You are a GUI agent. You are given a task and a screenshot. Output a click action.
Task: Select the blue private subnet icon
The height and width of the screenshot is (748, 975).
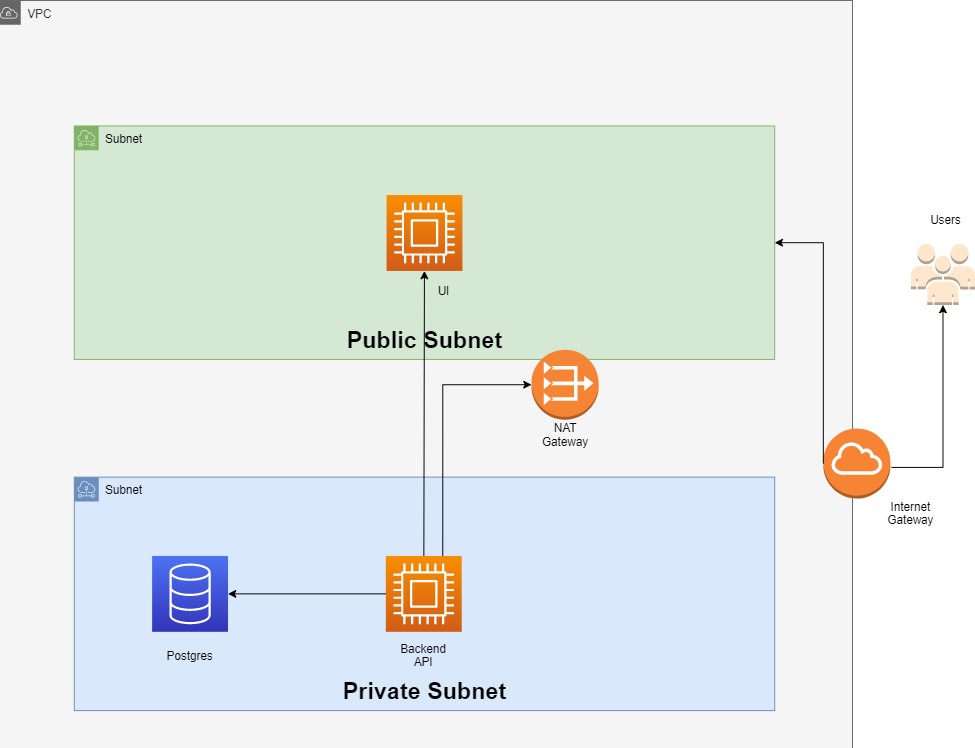(x=86, y=489)
